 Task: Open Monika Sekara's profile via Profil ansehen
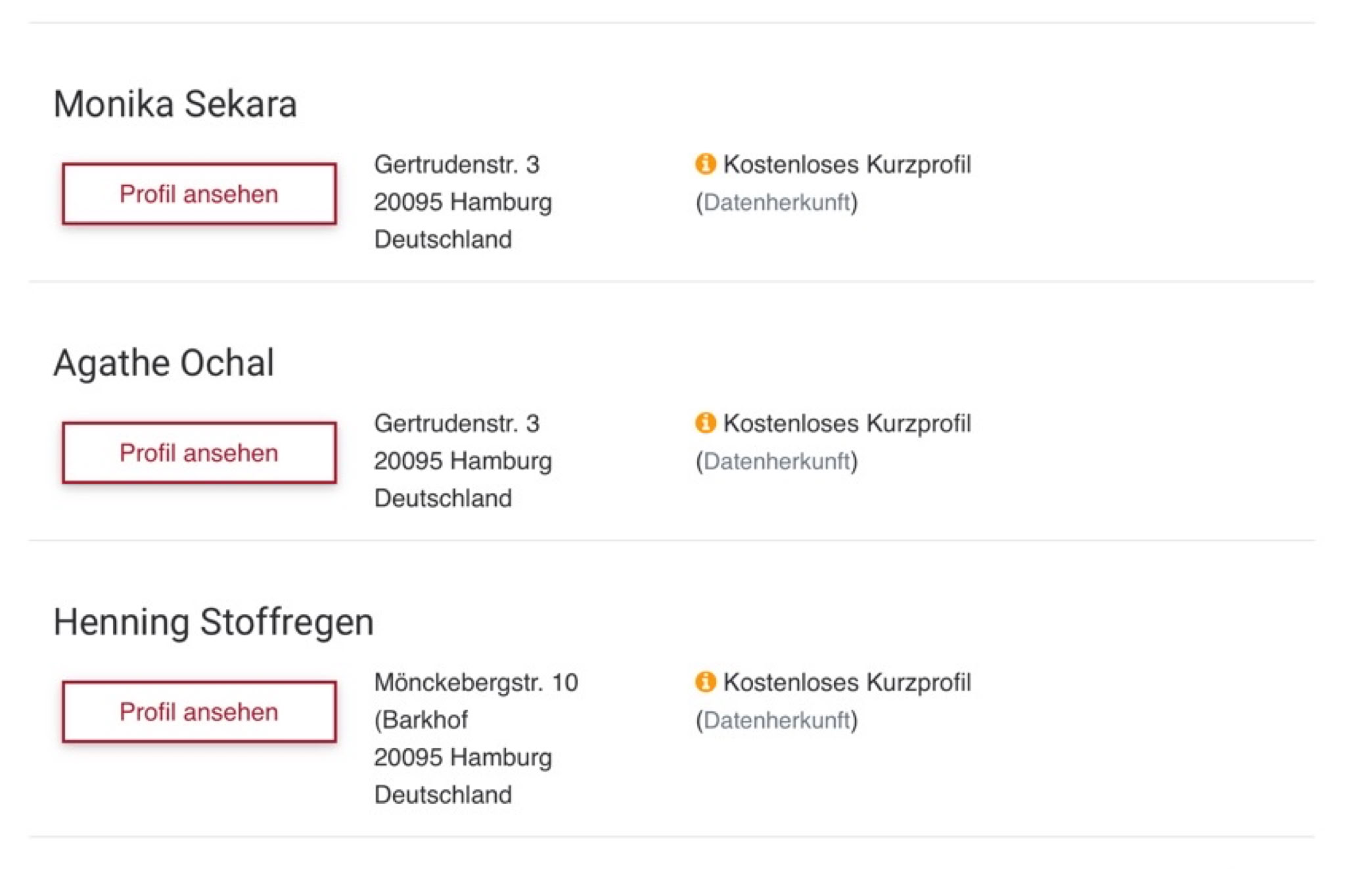point(199,194)
